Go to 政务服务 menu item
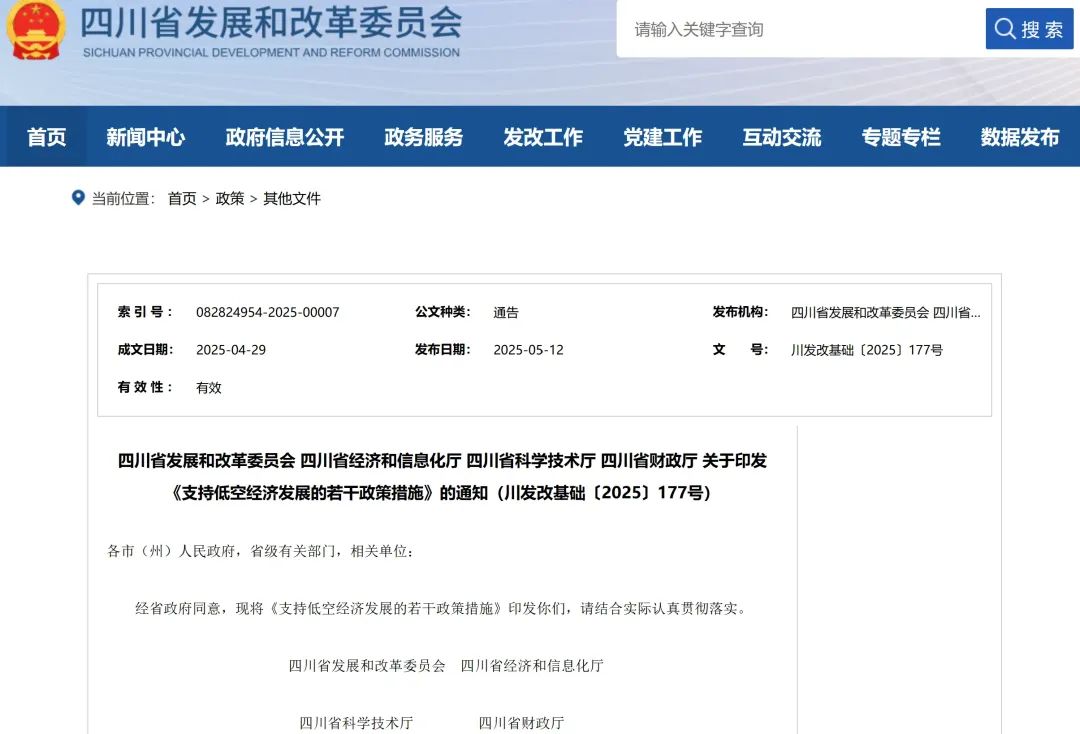The height and width of the screenshot is (734, 1080). (424, 137)
